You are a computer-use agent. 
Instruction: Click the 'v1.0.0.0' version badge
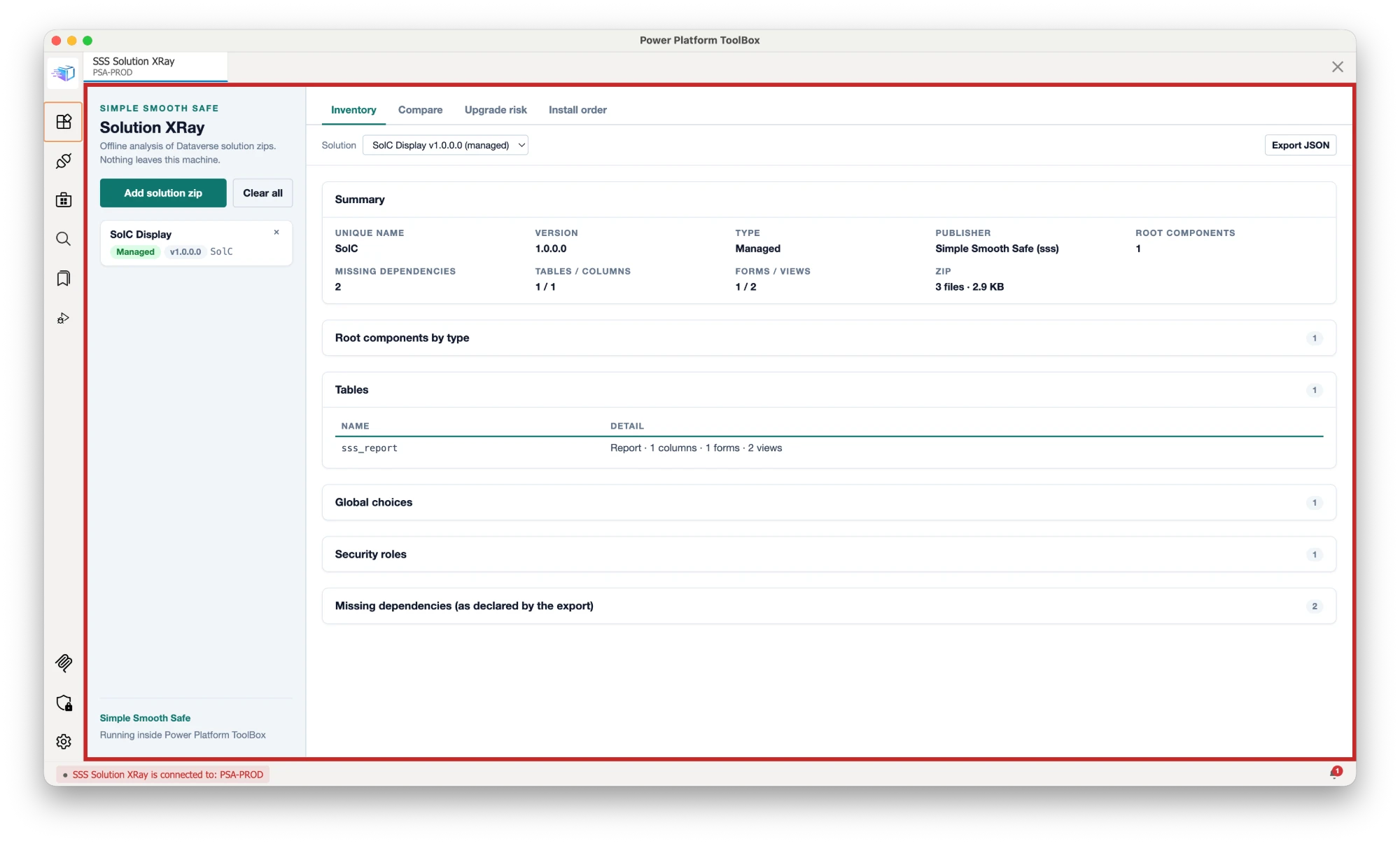(x=185, y=252)
